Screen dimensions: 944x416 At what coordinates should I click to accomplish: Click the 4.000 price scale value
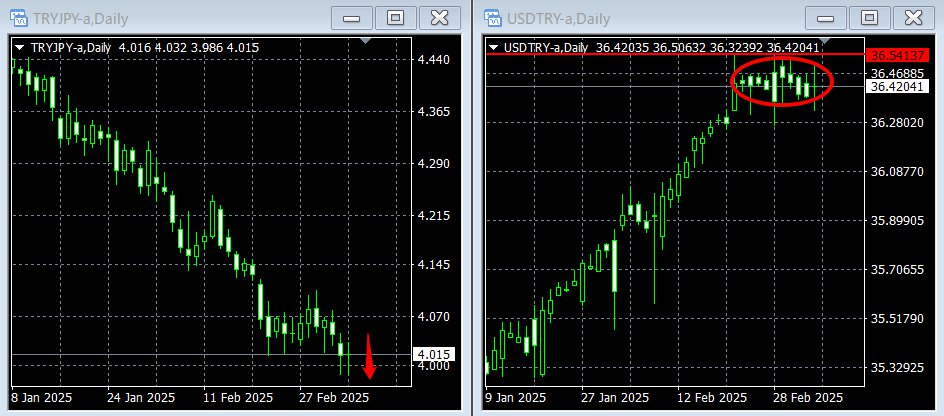point(432,365)
